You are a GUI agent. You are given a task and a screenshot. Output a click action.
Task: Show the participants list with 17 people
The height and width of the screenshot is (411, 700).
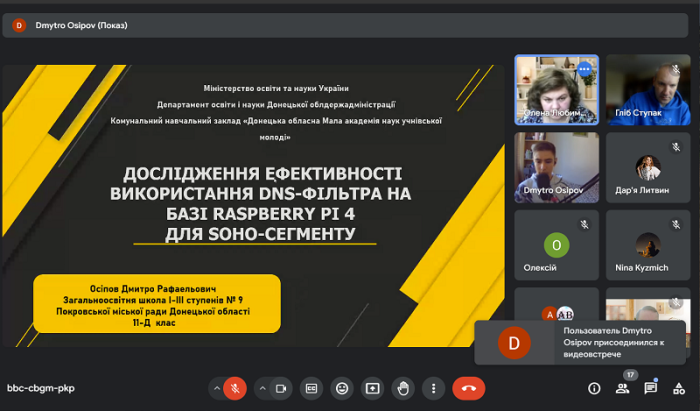point(623,388)
